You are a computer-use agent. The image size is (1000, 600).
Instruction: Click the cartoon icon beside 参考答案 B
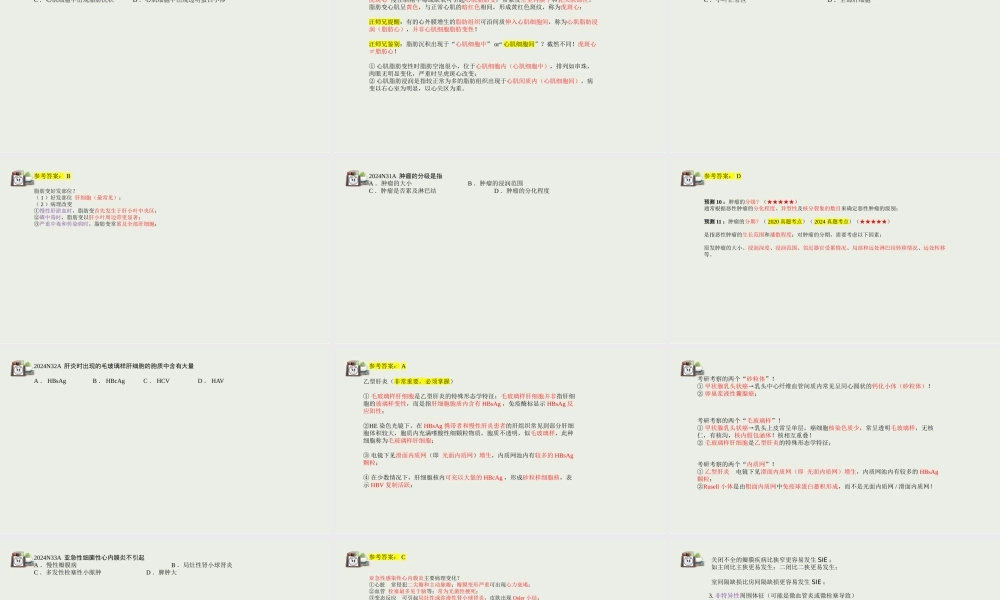click(18, 178)
